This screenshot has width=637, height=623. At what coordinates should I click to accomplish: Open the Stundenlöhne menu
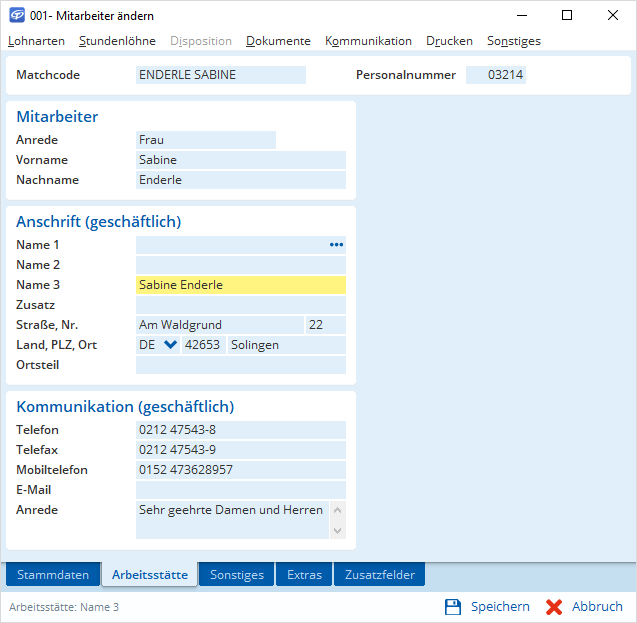(x=118, y=41)
